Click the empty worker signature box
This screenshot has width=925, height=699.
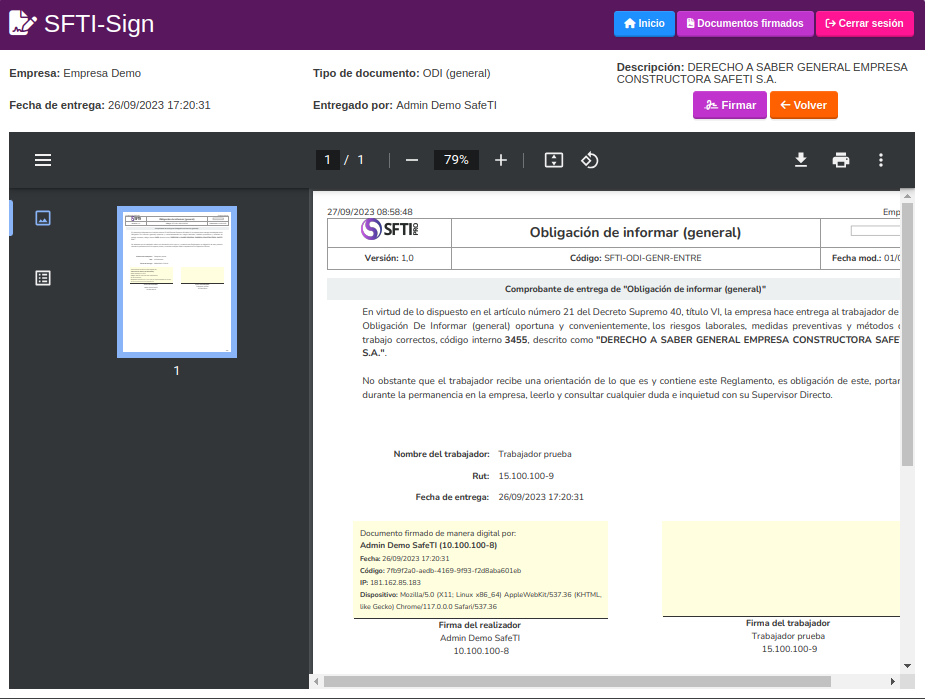click(x=781, y=568)
